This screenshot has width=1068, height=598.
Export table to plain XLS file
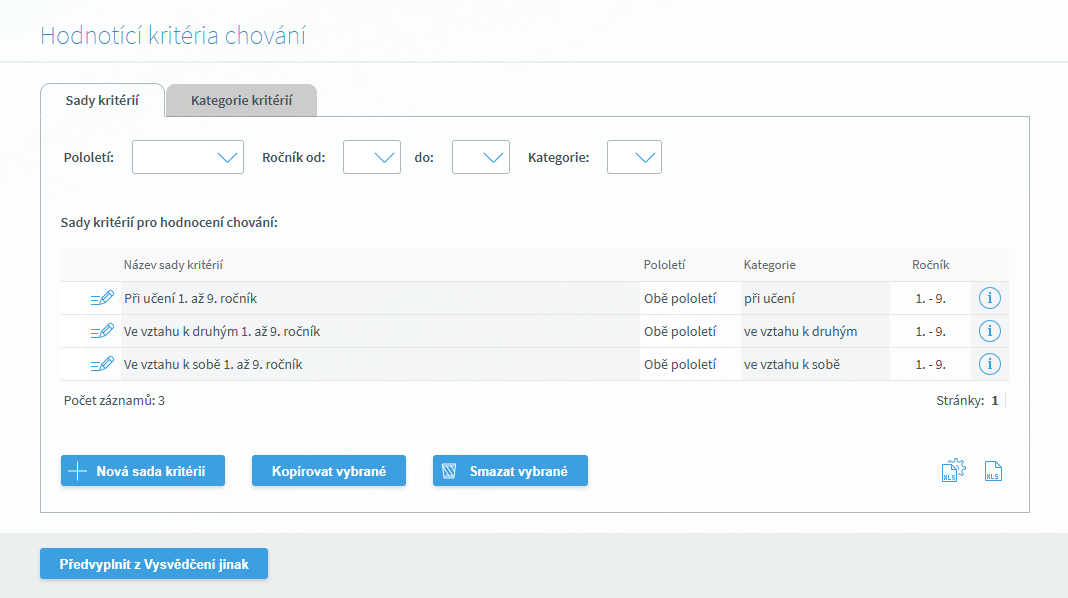click(x=993, y=471)
